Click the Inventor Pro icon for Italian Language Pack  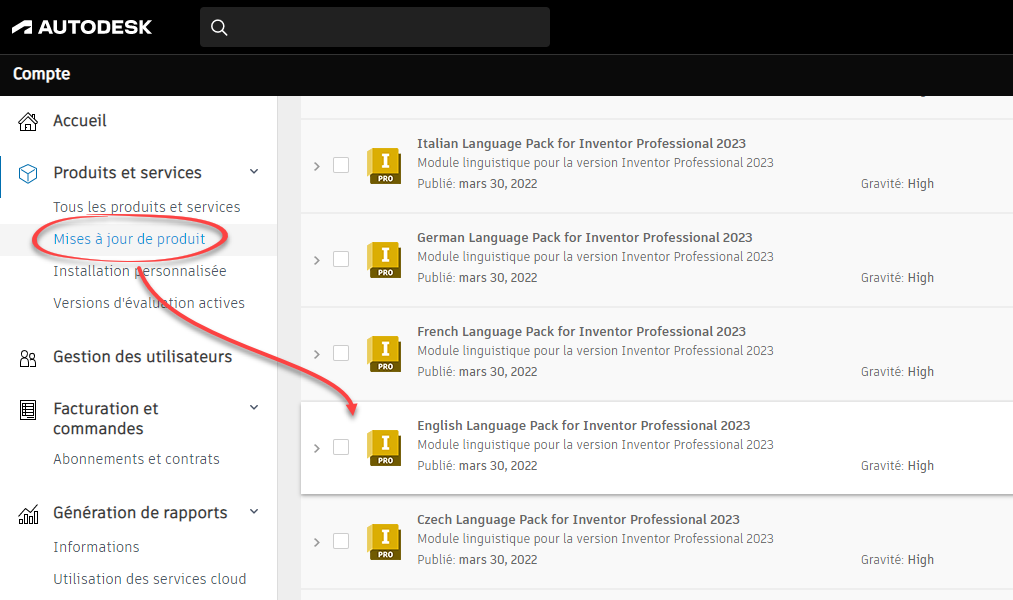(384, 165)
